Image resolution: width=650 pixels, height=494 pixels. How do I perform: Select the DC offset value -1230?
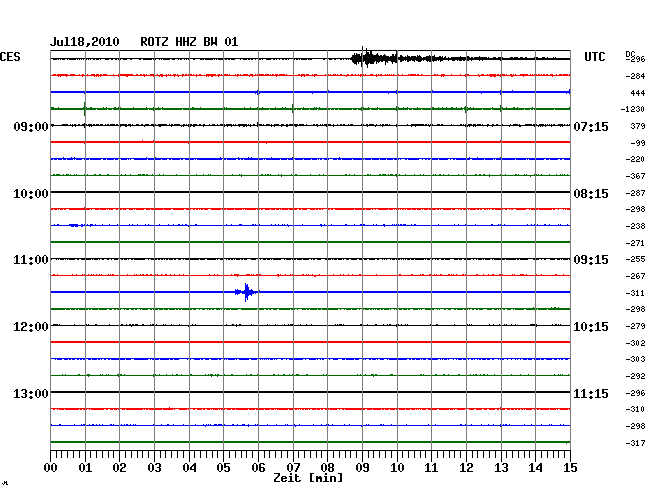click(633, 109)
